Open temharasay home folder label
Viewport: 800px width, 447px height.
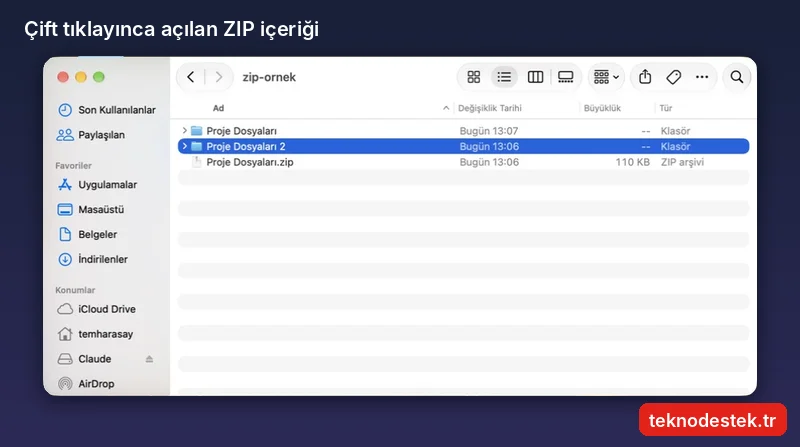click(106, 334)
